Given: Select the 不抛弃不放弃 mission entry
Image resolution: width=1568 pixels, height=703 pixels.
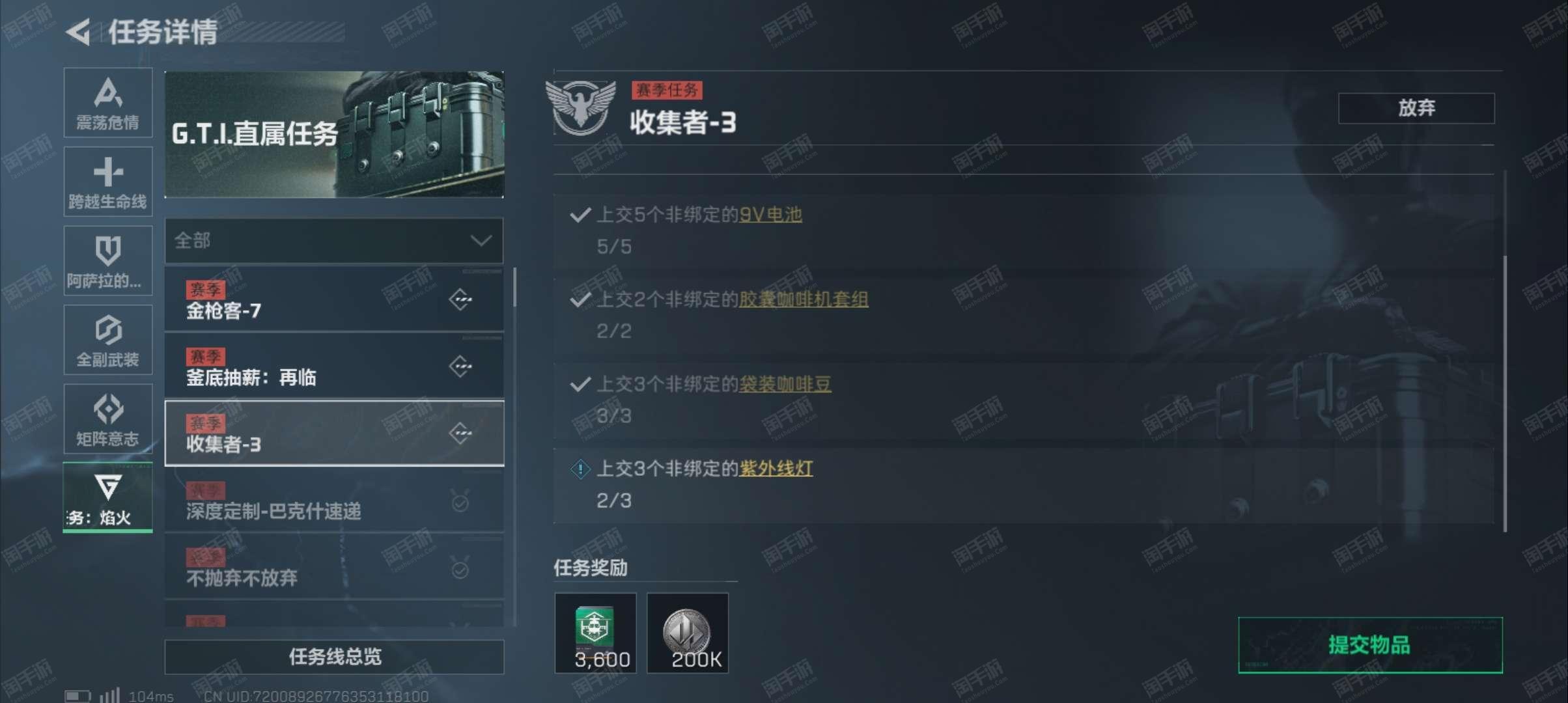Looking at the screenshot, I should point(334,568).
